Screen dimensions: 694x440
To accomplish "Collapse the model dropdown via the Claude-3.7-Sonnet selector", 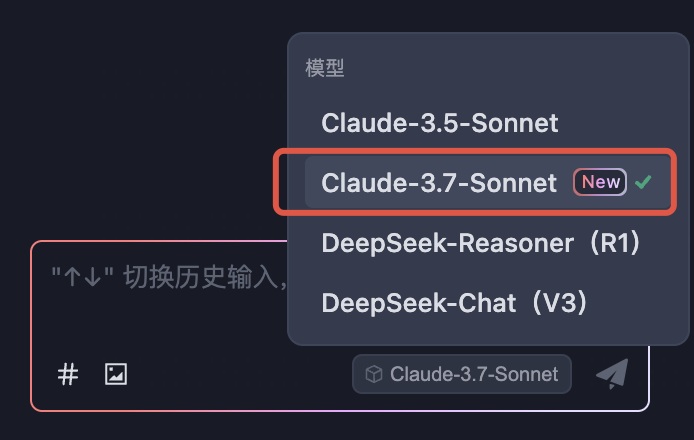I will [x=461, y=374].
